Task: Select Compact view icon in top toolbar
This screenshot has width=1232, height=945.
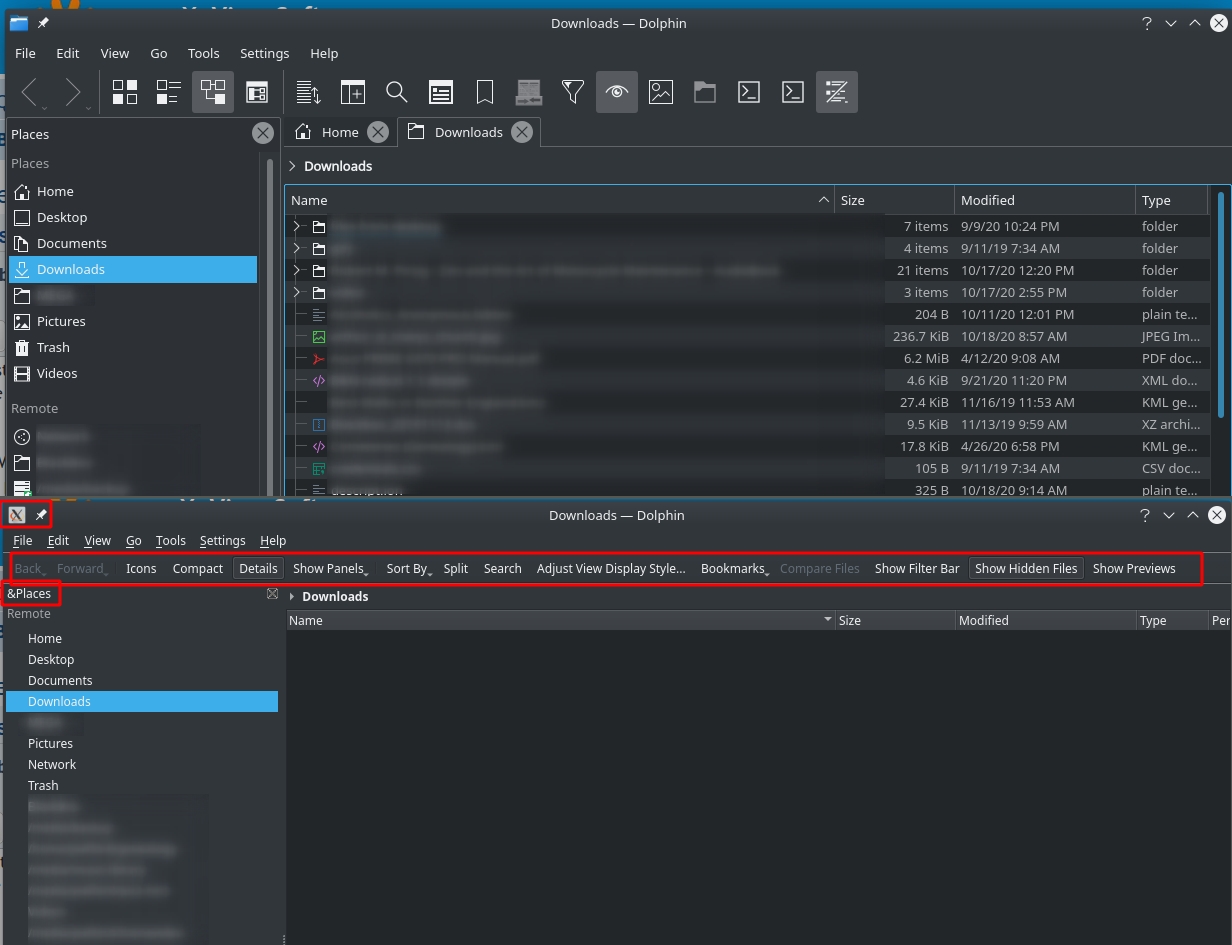Action: point(169,92)
